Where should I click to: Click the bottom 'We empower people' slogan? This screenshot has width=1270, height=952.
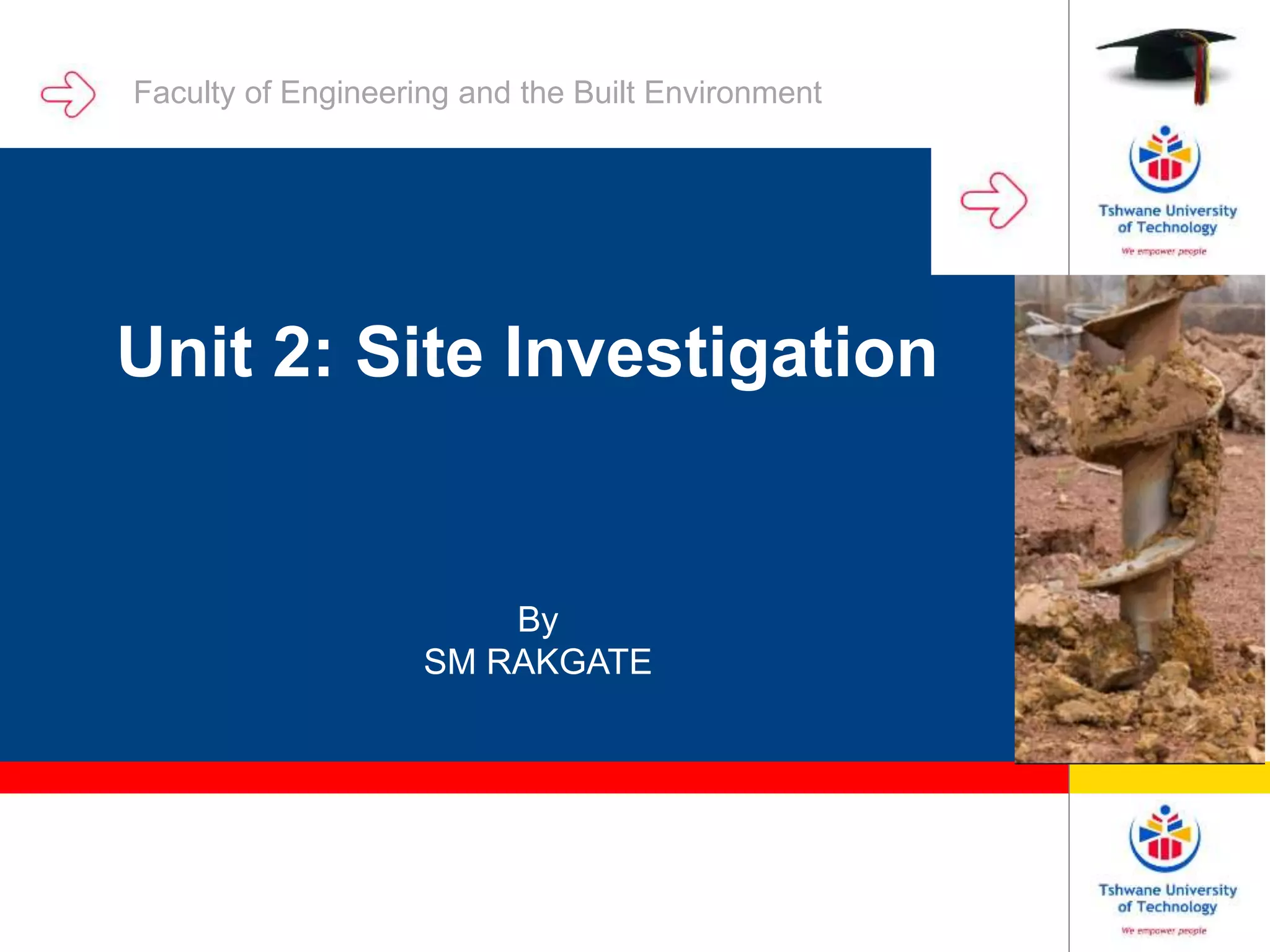[1164, 930]
